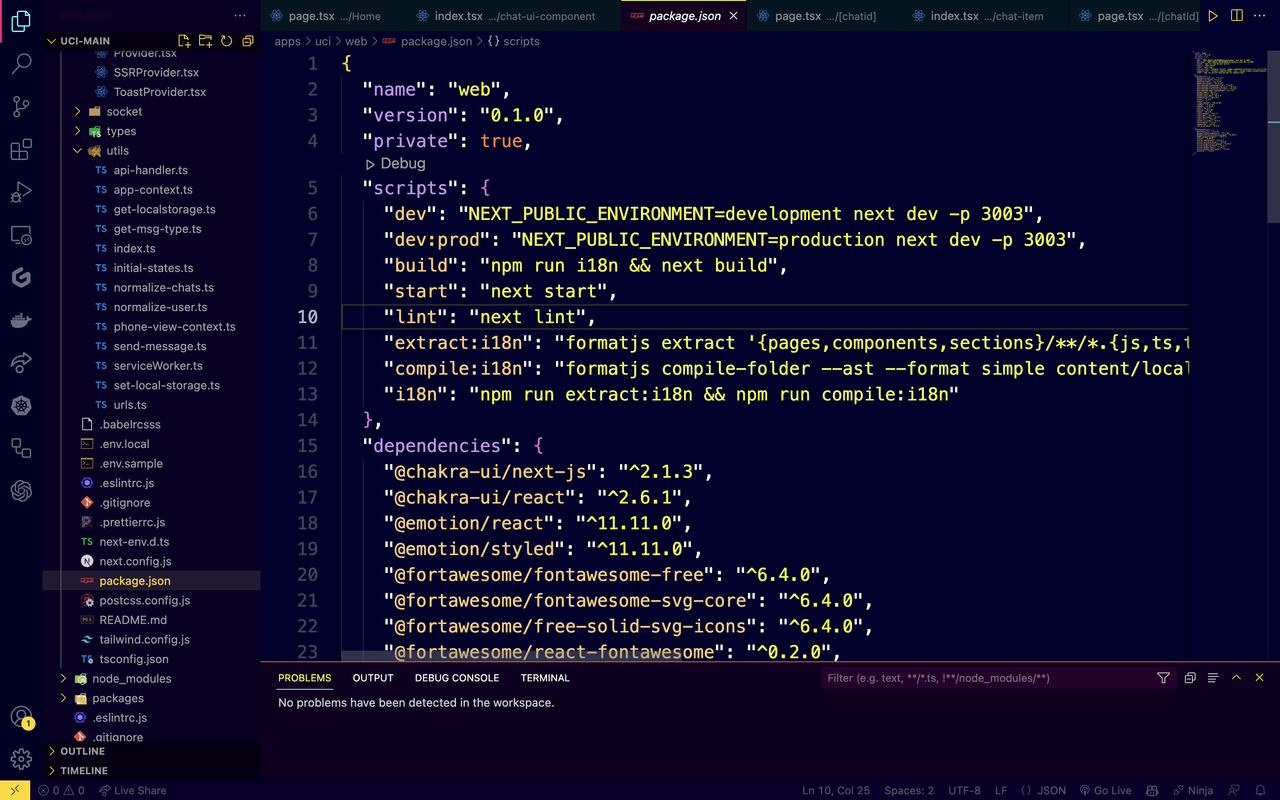Select the DEBUG CONSOLE panel tab
Image resolution: width=1280 pixels, height=800 pixels.
457,678
